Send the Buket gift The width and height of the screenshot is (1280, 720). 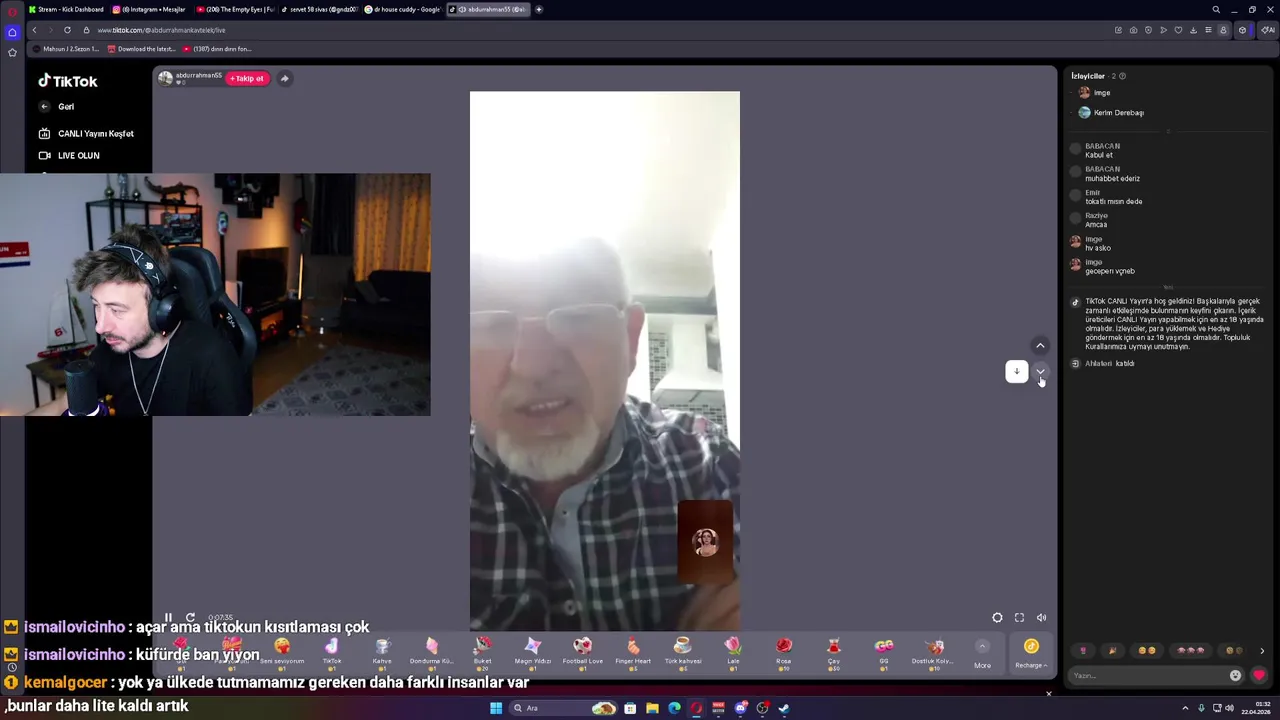point(483,651)
